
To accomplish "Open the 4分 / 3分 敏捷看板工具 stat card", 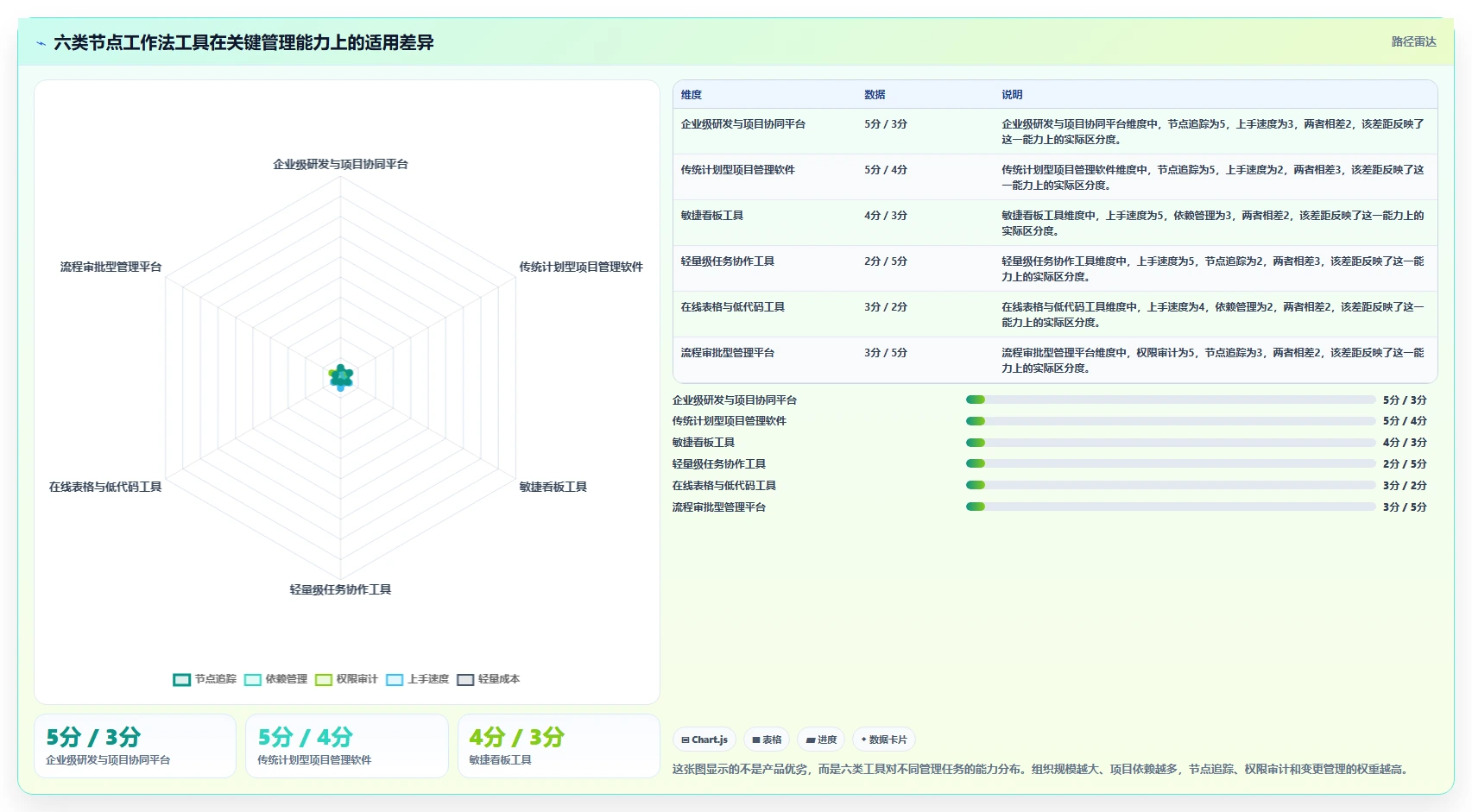I will coord(559,746).
